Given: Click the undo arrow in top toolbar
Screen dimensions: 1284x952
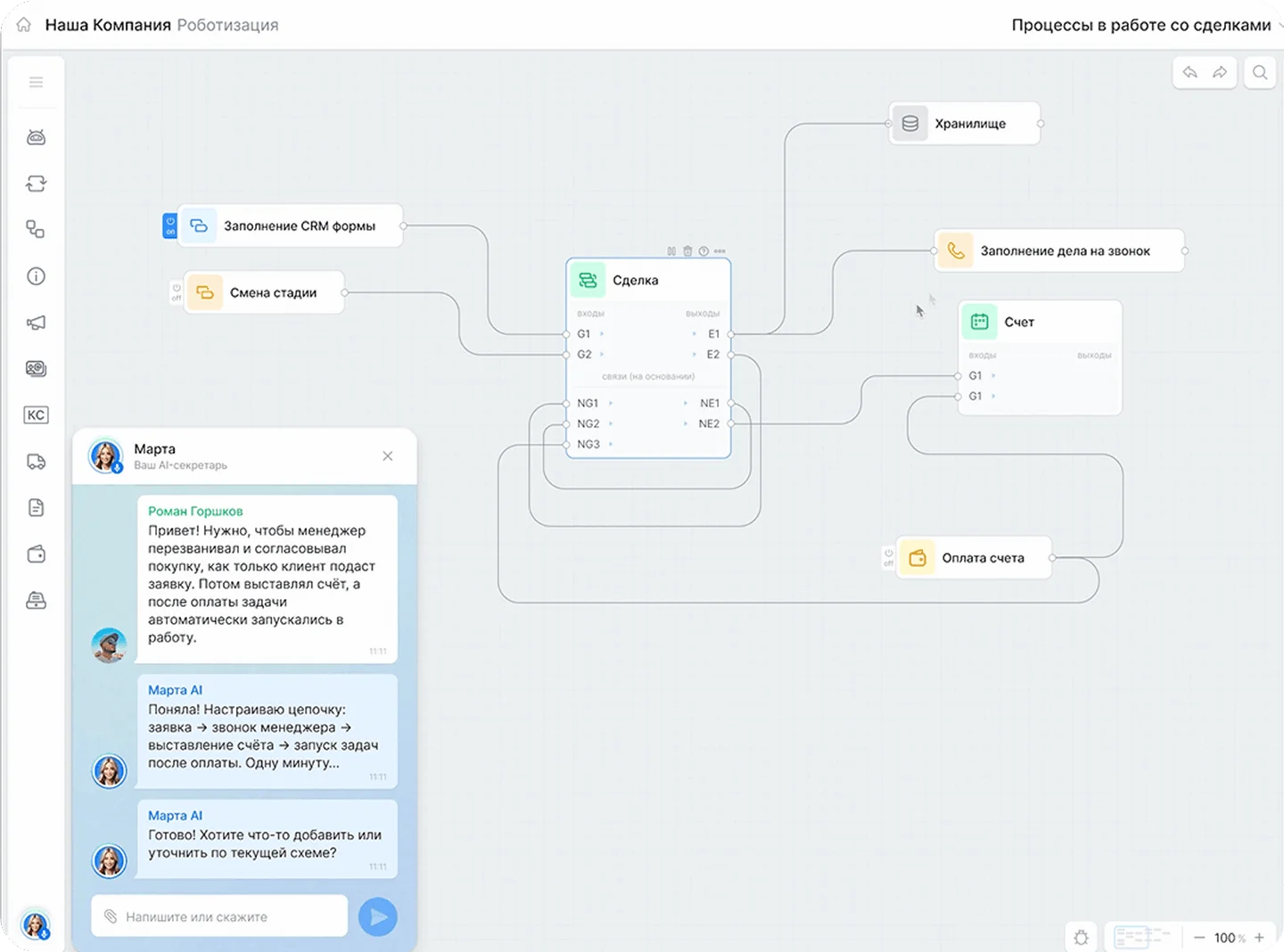Looking at the screenshot, I should pos(1189,73).
